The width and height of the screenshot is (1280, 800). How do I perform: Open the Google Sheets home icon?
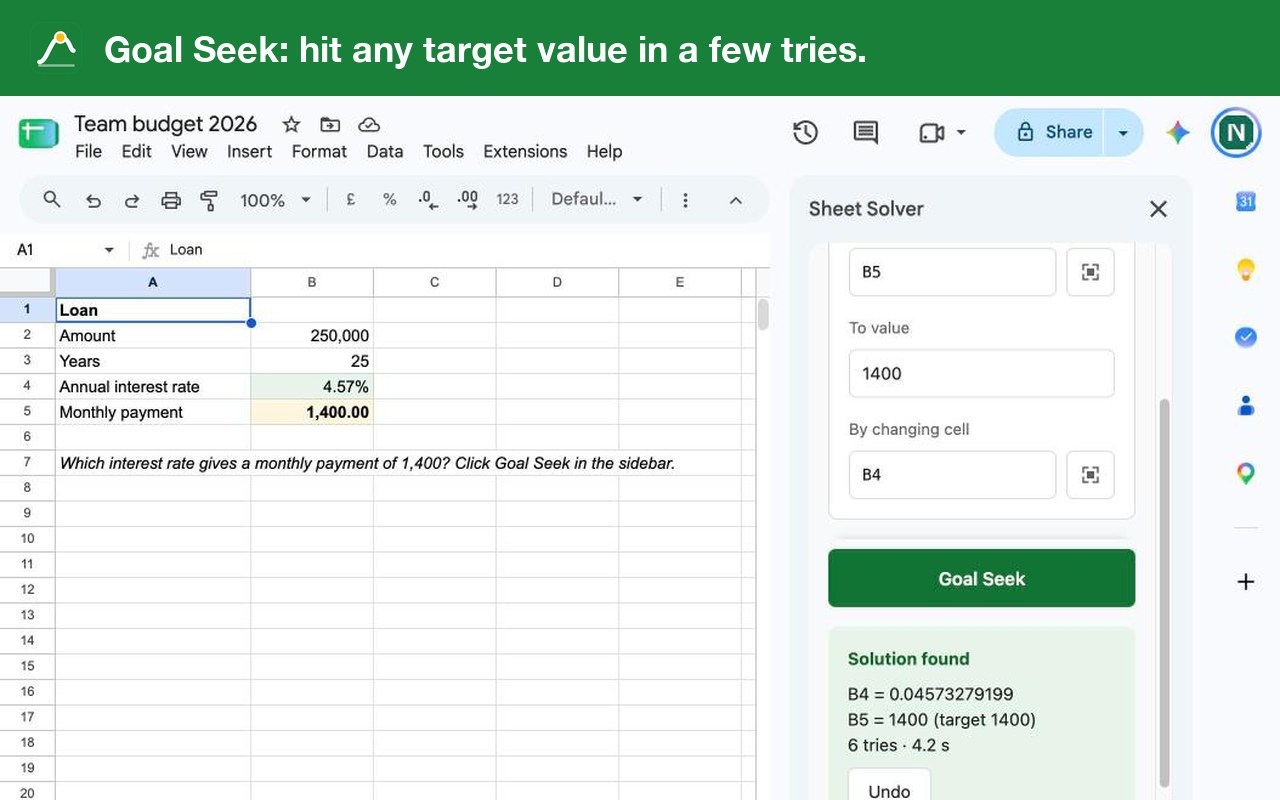(39, 133)
